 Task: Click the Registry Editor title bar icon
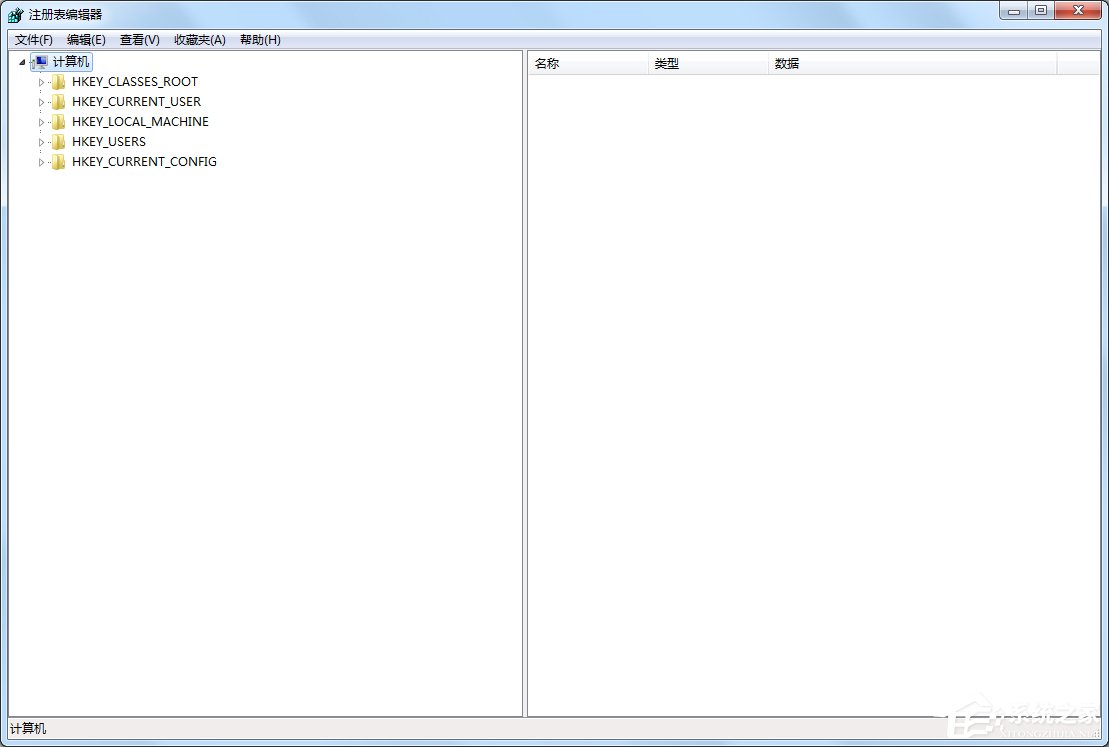pos(14,14)
